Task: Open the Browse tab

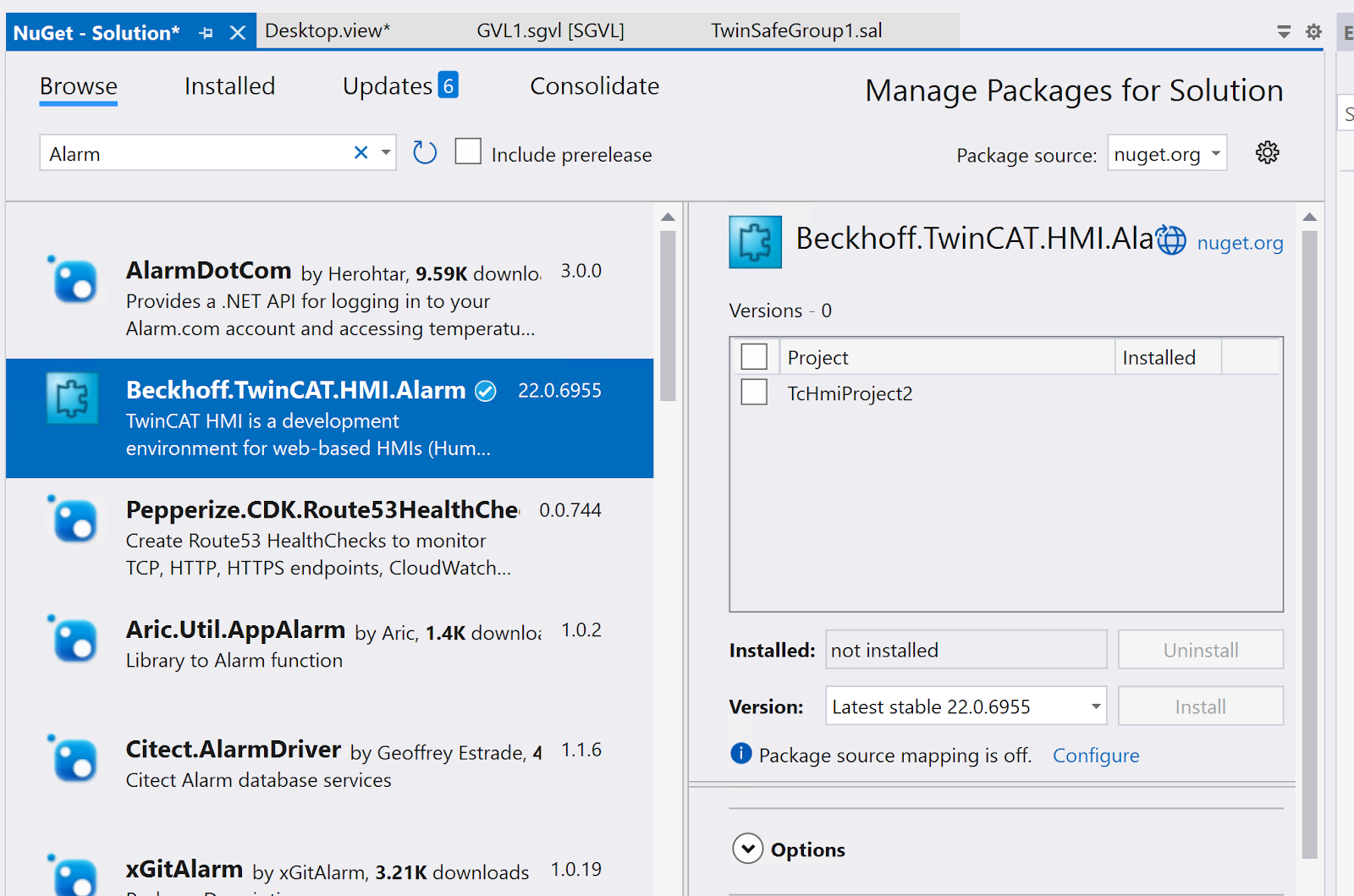Action: 79,86
